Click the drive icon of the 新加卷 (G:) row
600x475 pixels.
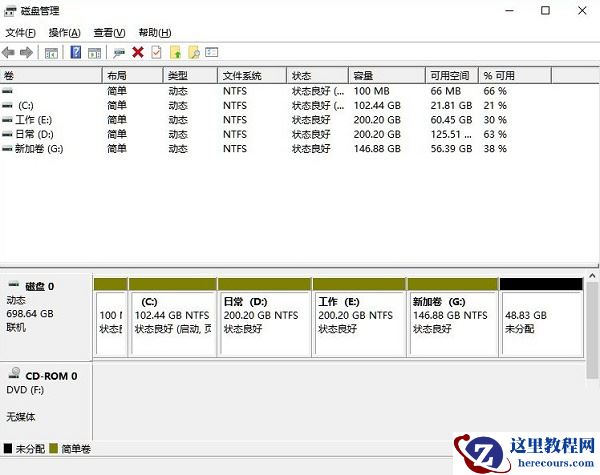(x=7, y=149)
